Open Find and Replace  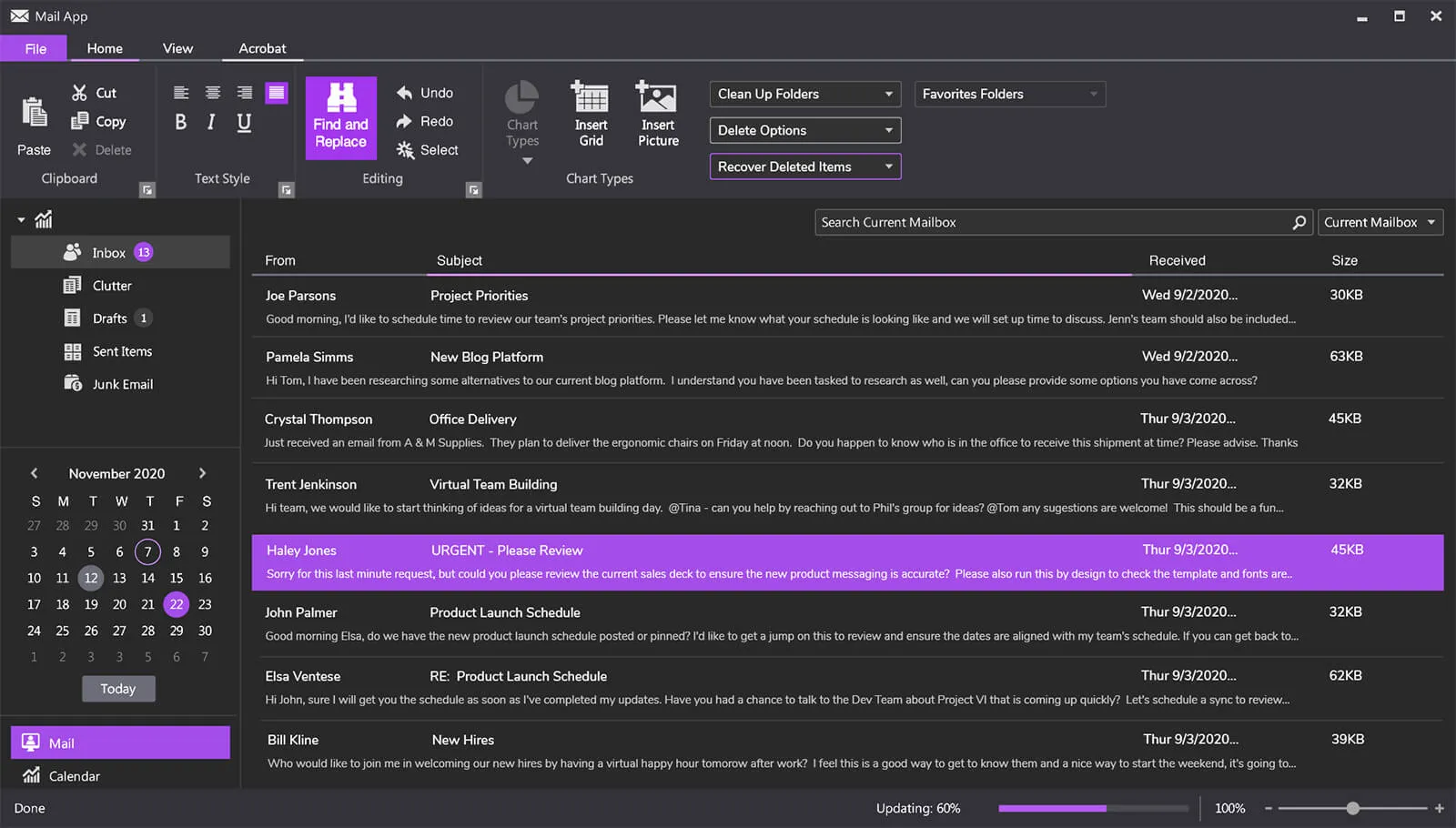pyautogui.click(x=340, y=117)
